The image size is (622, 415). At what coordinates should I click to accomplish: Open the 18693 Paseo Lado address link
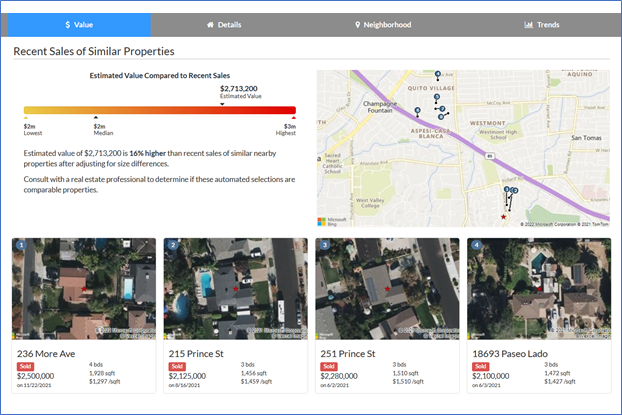click(510, 354)
